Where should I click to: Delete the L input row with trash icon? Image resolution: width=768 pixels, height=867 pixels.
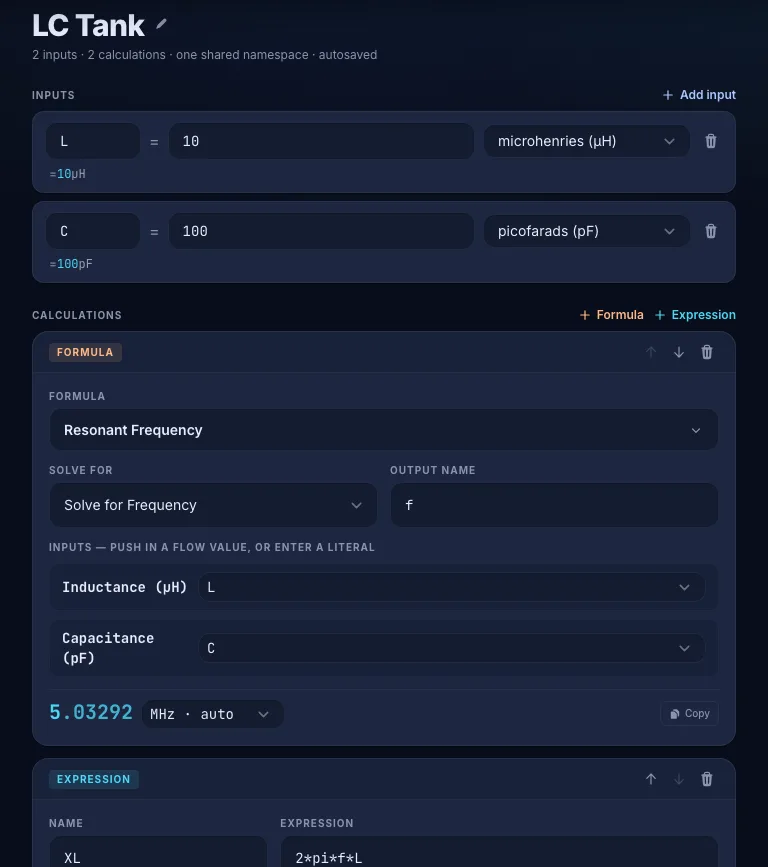point(710,141)
